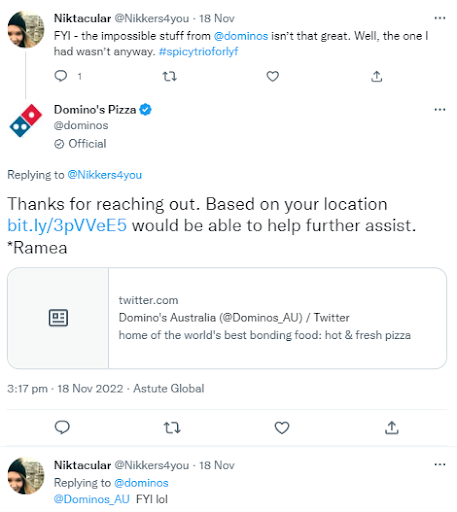Open Niktacular's avatar on the top tweet

(26, 29)
